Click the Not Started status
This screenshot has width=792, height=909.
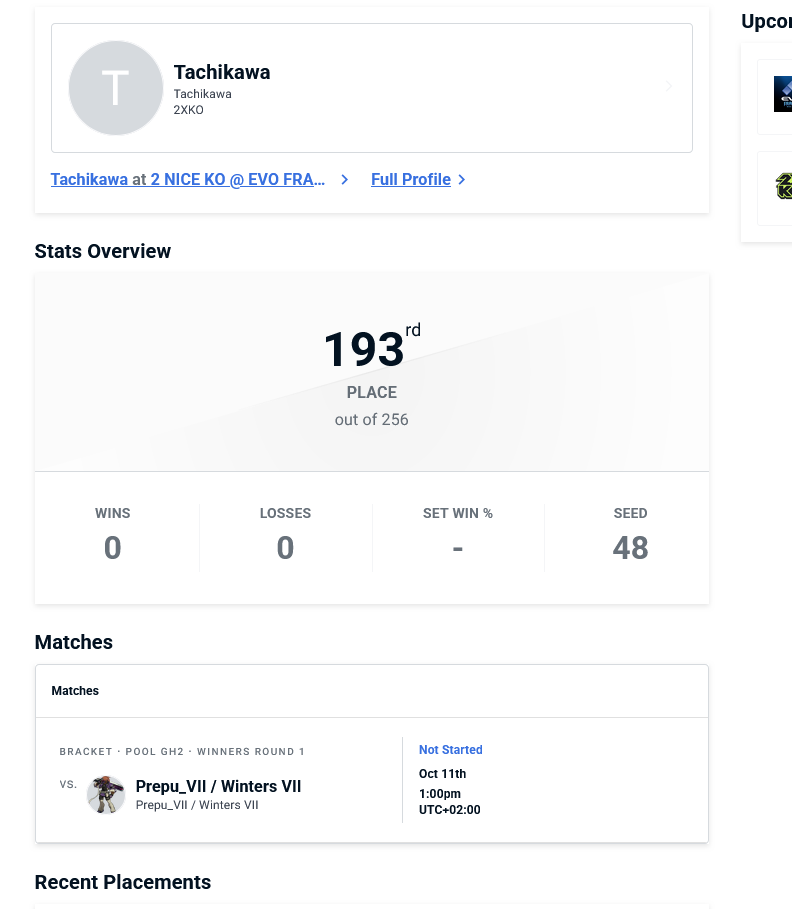451,750
